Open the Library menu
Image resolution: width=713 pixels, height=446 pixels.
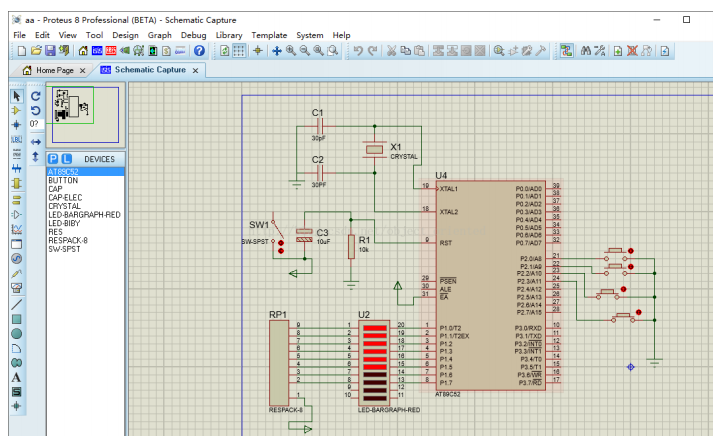[x=229, y=35]
